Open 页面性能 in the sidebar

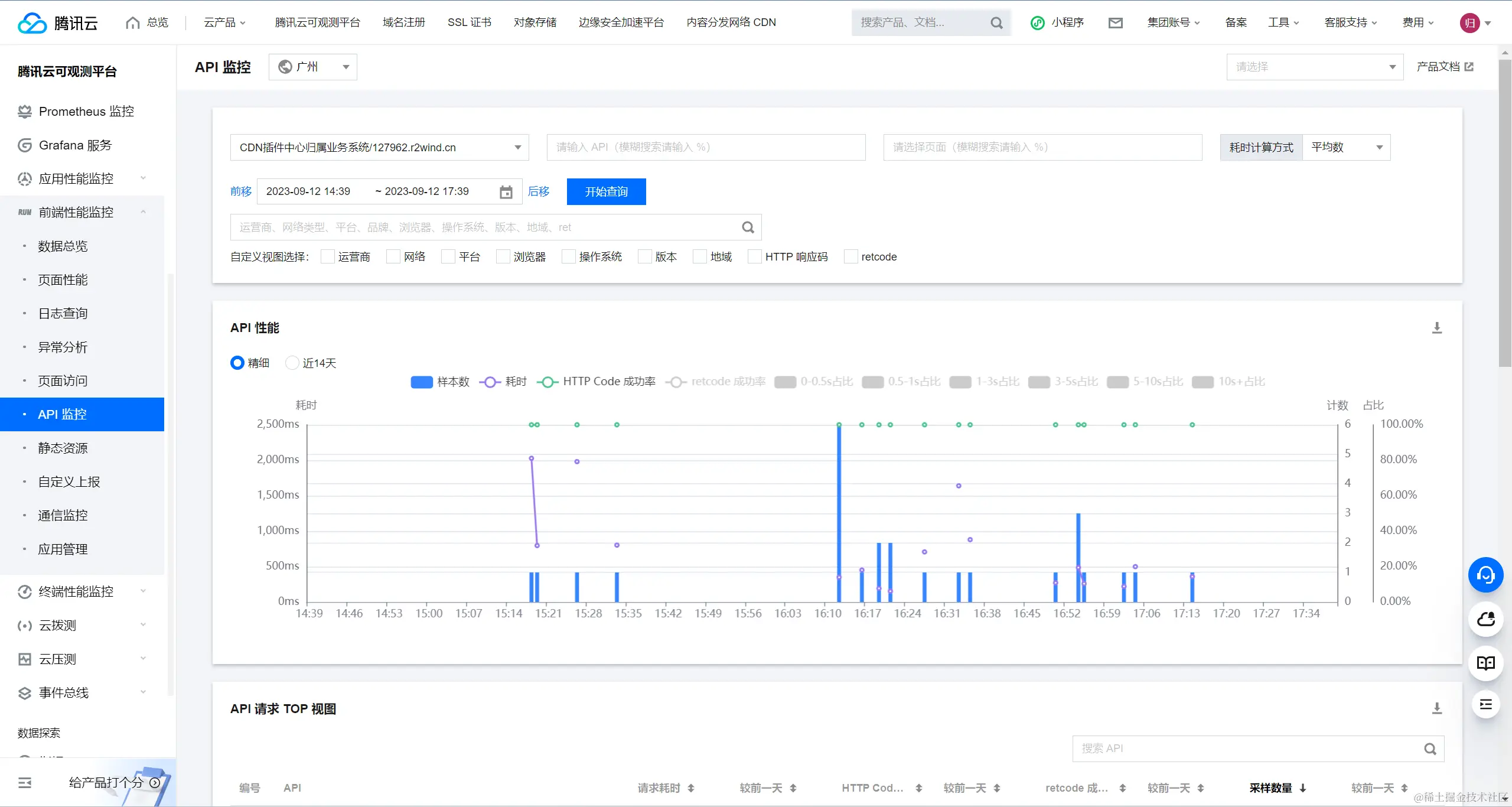tap(63, 279)
